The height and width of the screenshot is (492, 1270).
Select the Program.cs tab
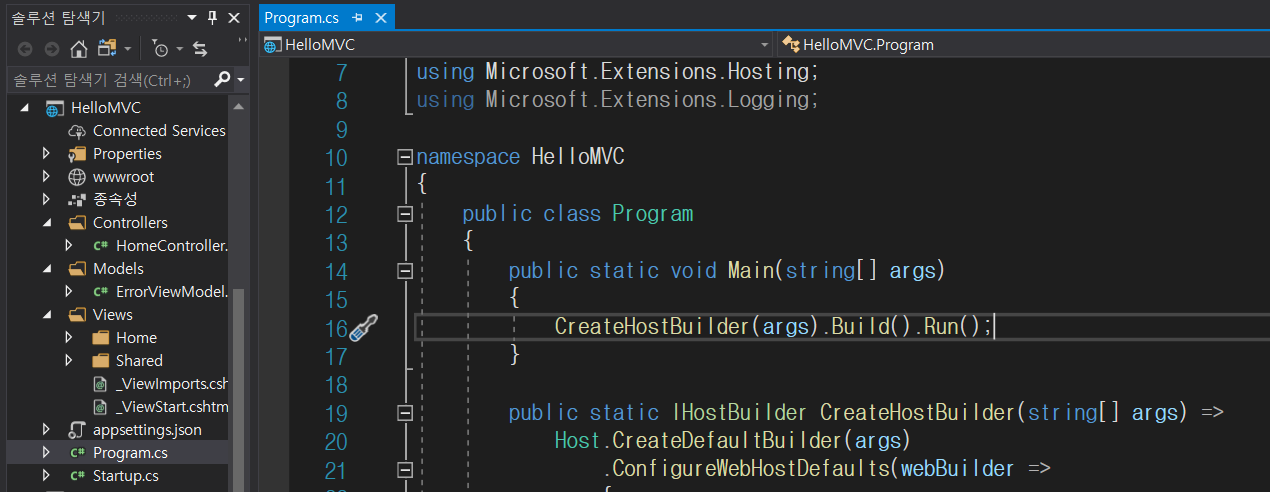[x=301, y=18]
